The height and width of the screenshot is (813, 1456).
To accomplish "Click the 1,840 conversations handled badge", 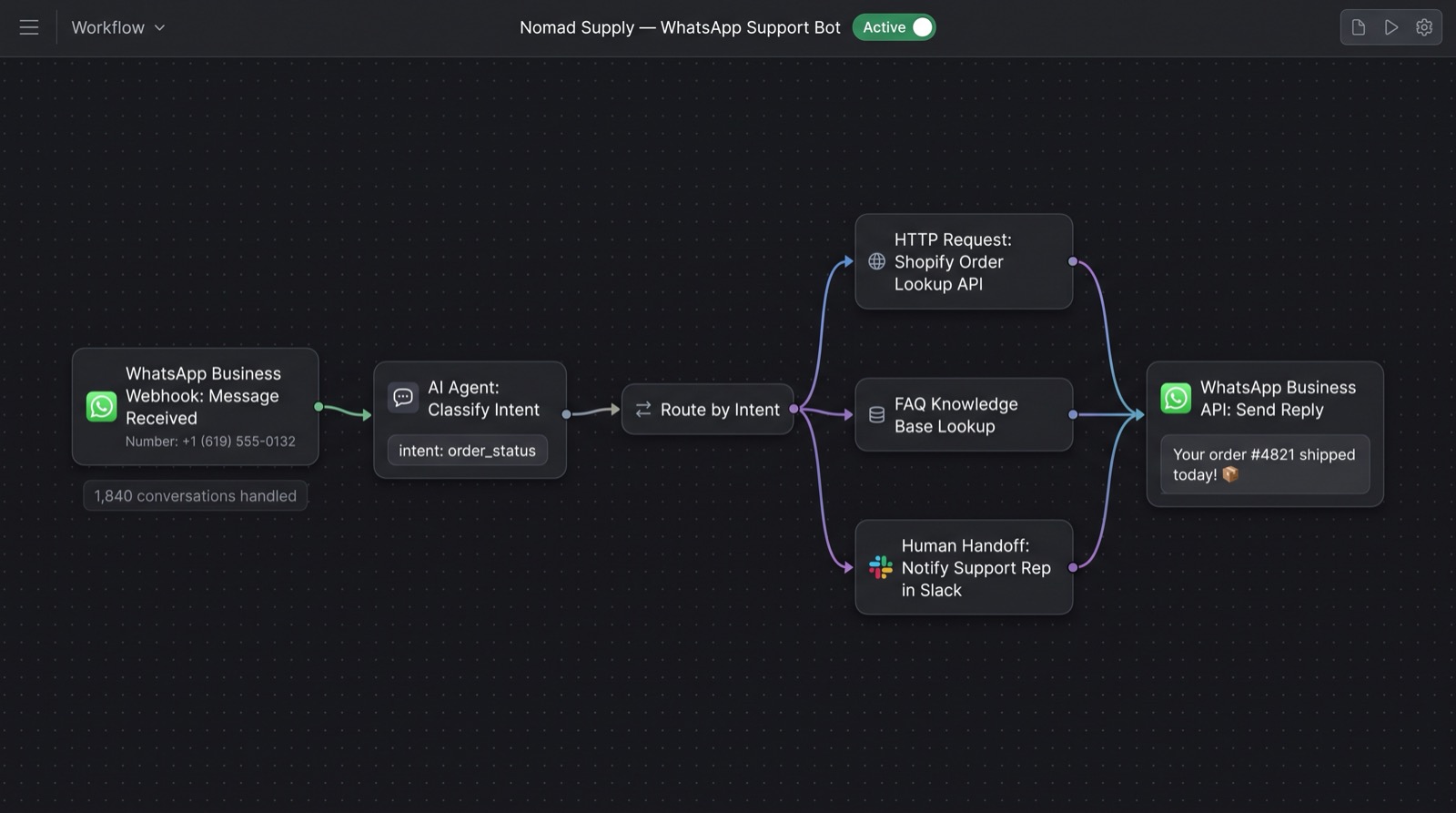I will coord(196,496).
